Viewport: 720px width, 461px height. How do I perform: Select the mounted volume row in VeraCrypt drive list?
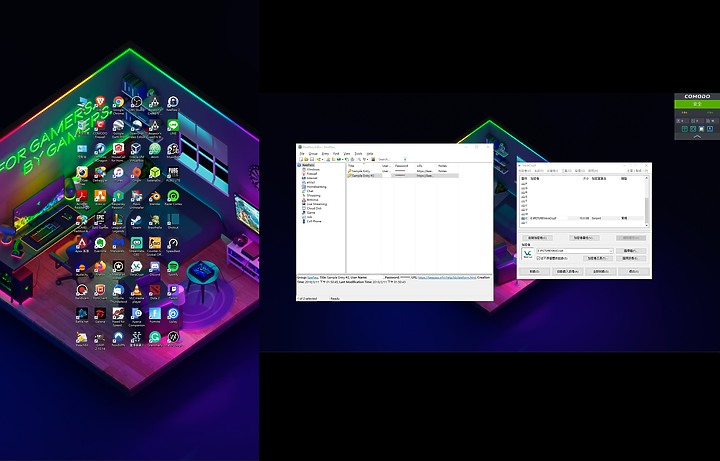point(582,219)
